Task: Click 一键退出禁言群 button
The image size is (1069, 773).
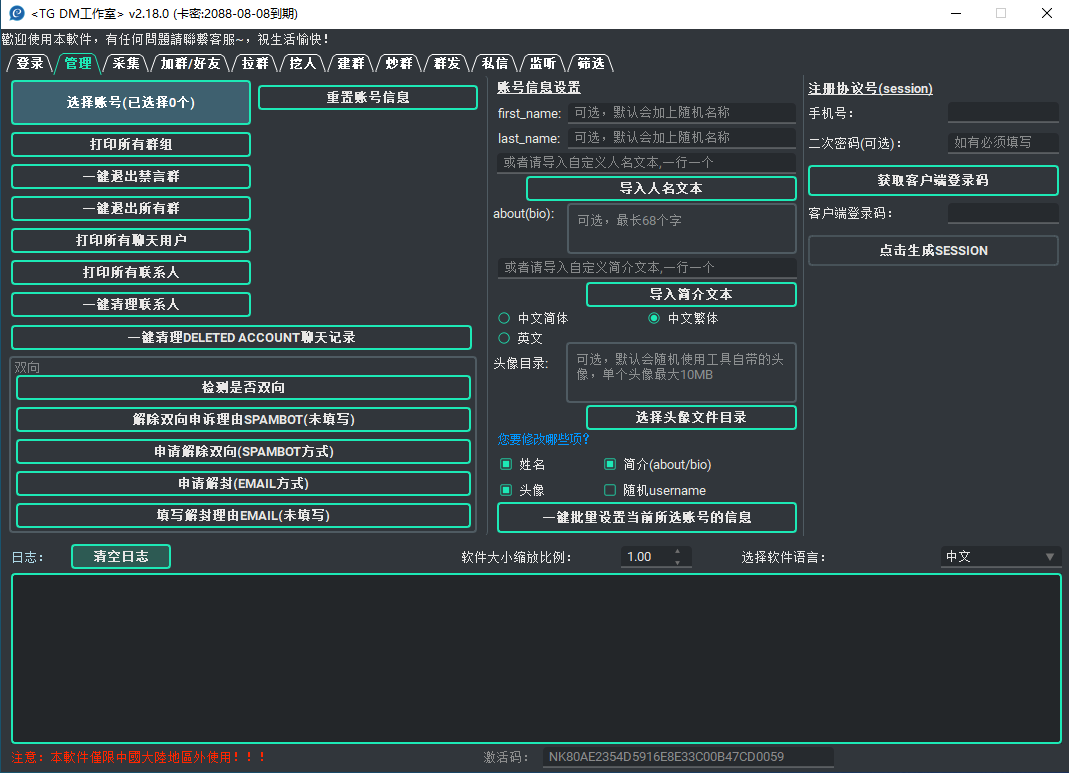Action: pyautogui.click(x=131, y=177)
